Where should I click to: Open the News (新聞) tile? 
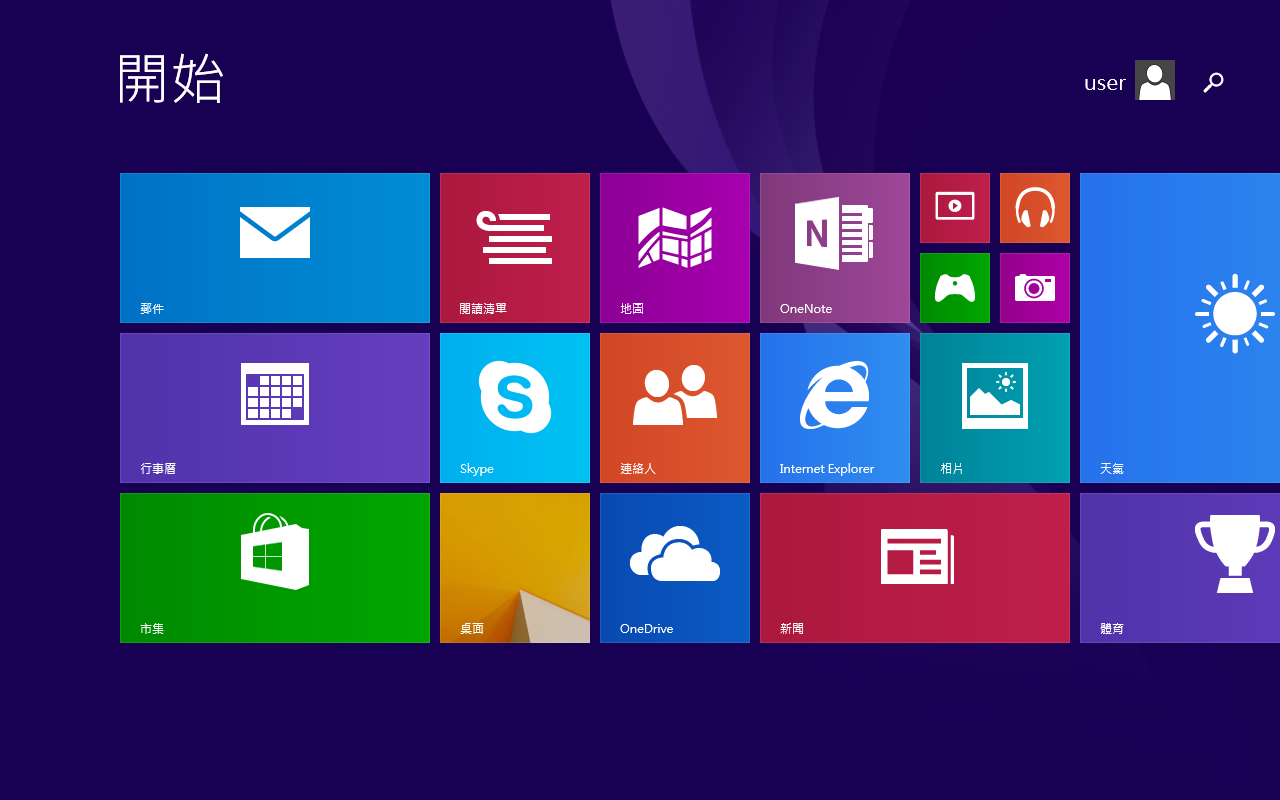pos(915,568)
